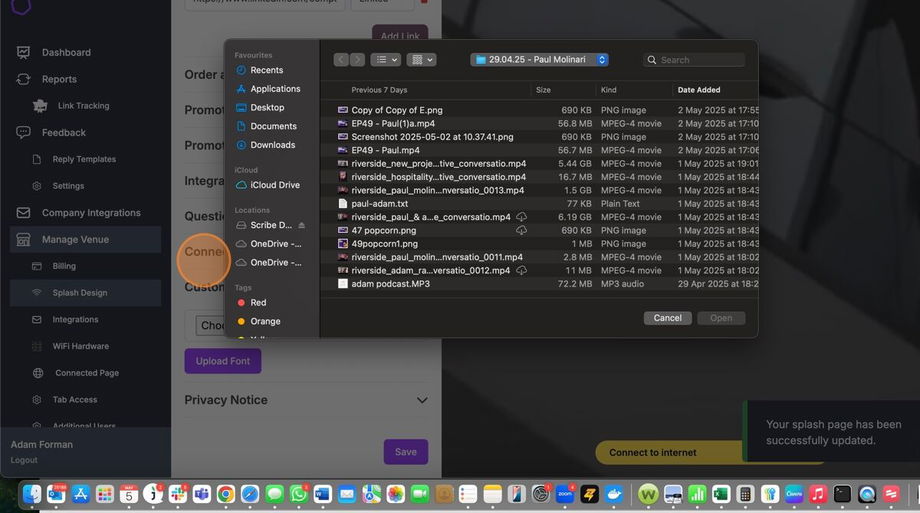920x513 pixels.
Task: Open the Recents folder in the sidebar
Action: tap(266, 70)
